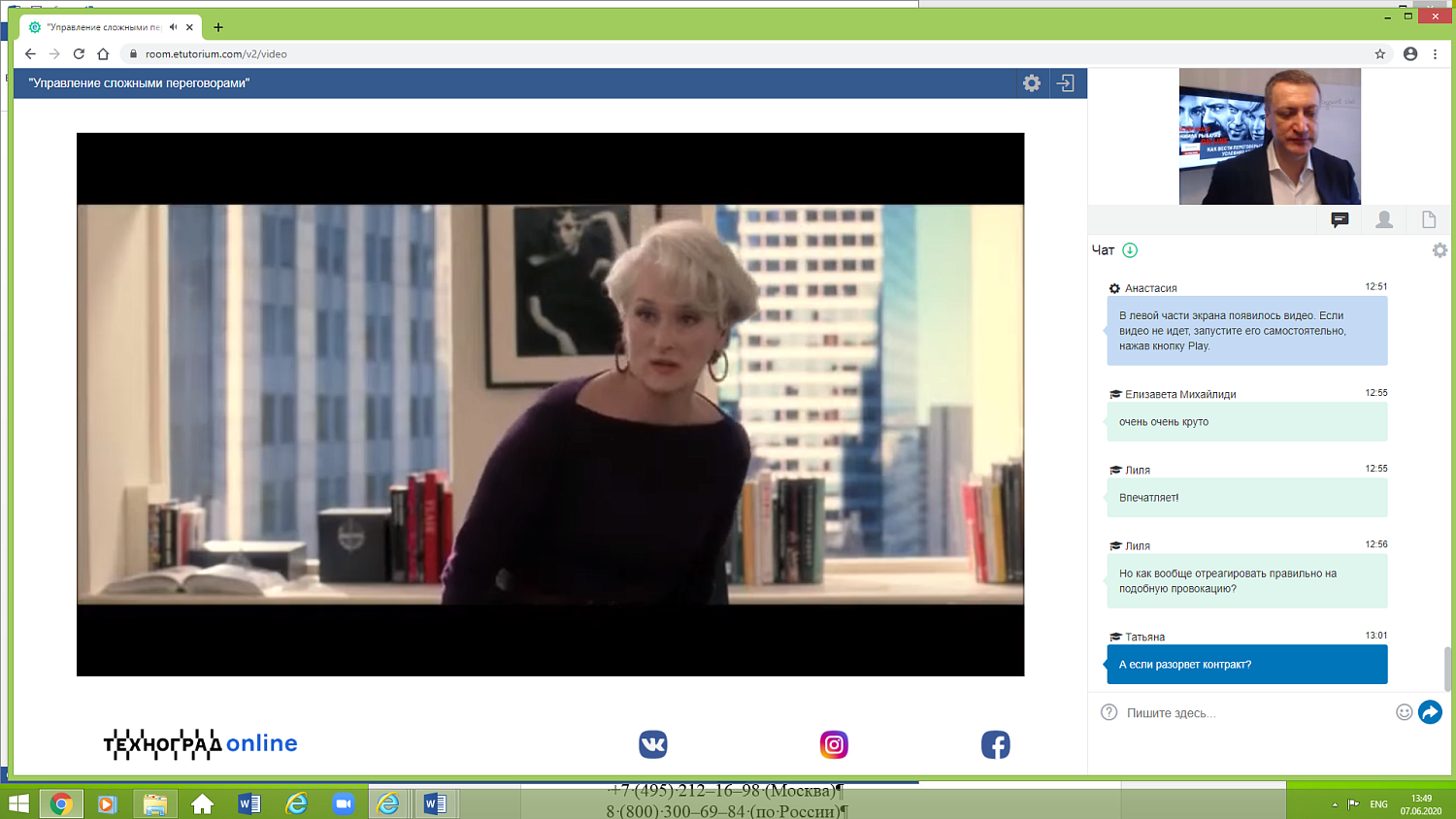Go forward in browser history
The width and height of the screenshot is (1456, 819).
click(x=54, y=54)
